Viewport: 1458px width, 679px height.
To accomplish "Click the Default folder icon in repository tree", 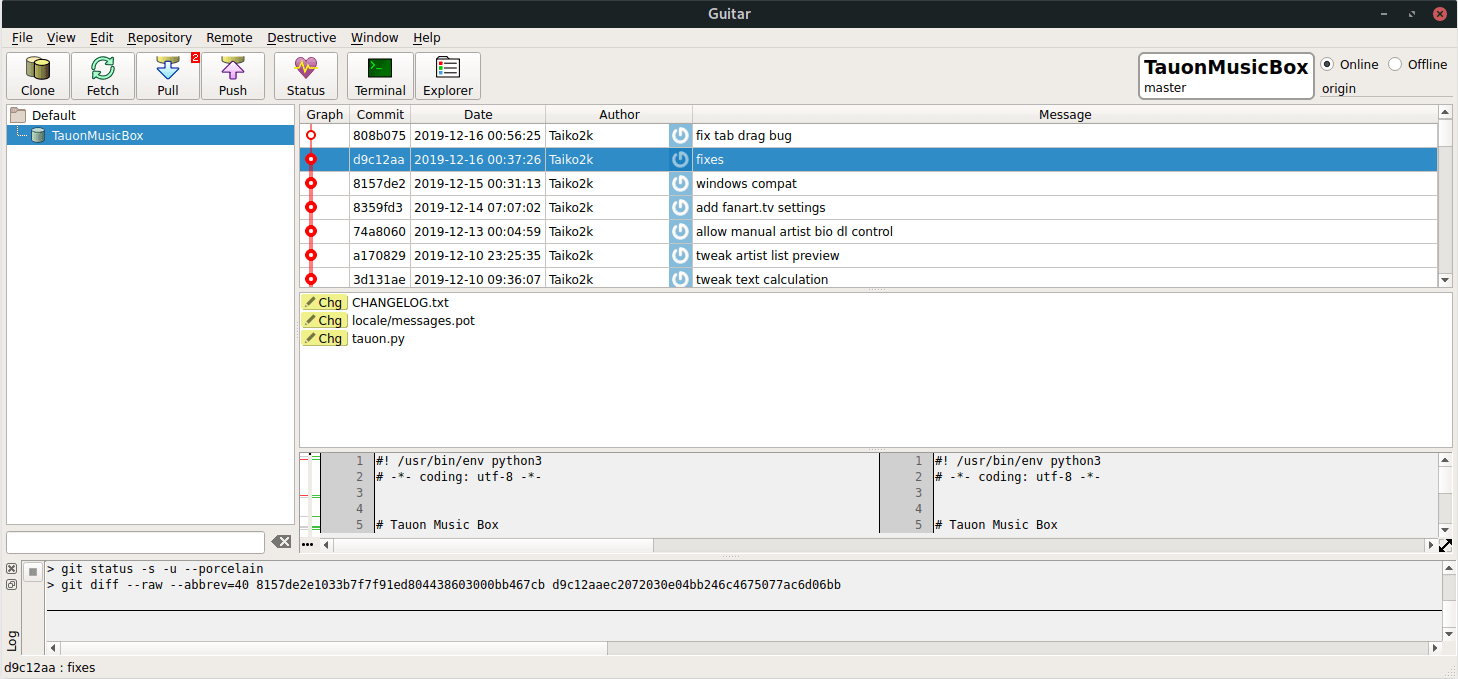I will click(18, 115).
